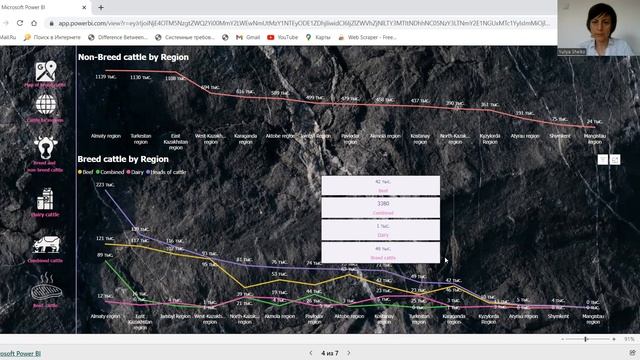Go to the next report page arrow
Image resolution: width=640 pixels, height=360 pixels.
[349, 353]
